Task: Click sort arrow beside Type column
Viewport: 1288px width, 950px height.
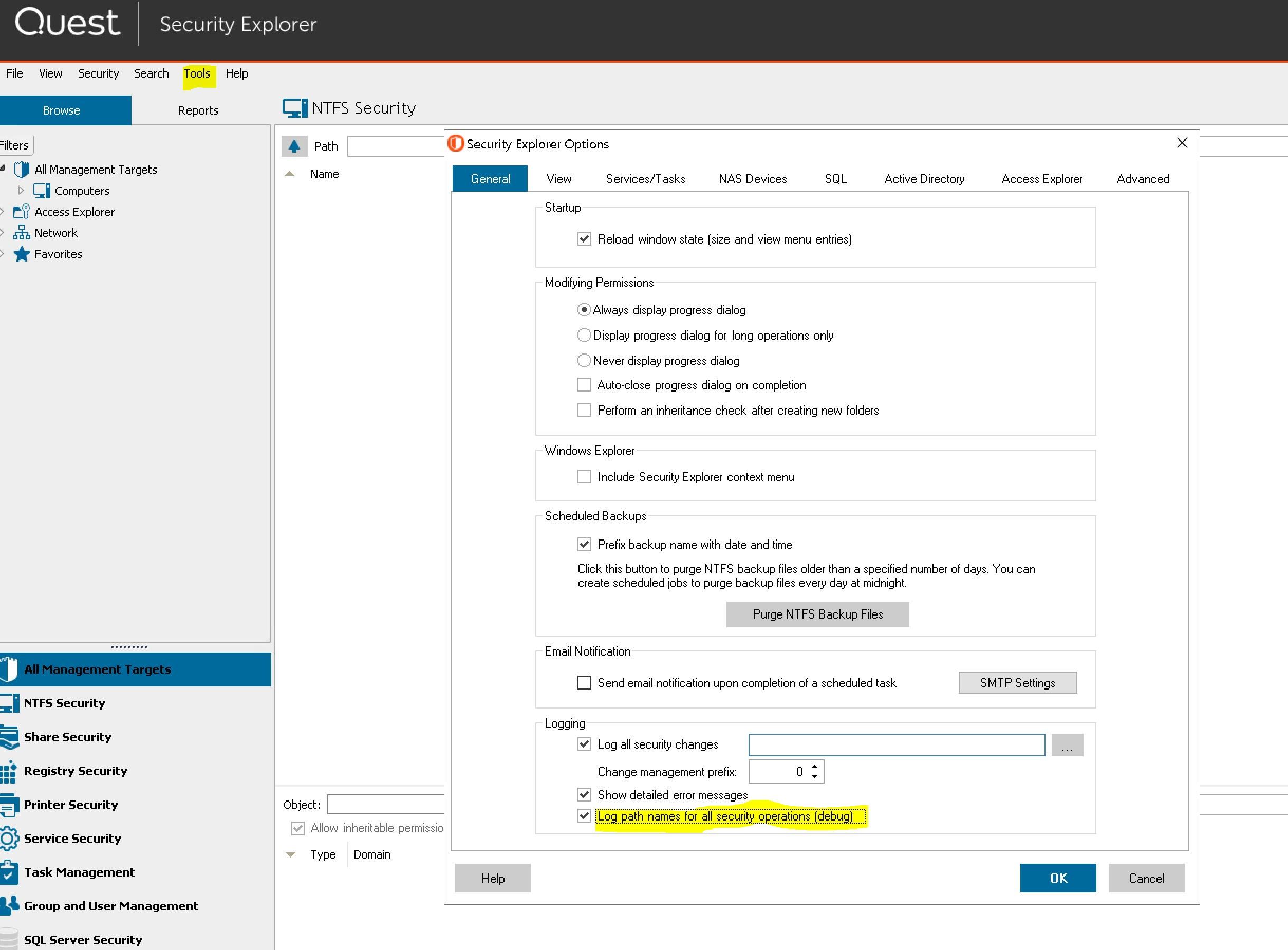Action: click(x=291, y=854)
